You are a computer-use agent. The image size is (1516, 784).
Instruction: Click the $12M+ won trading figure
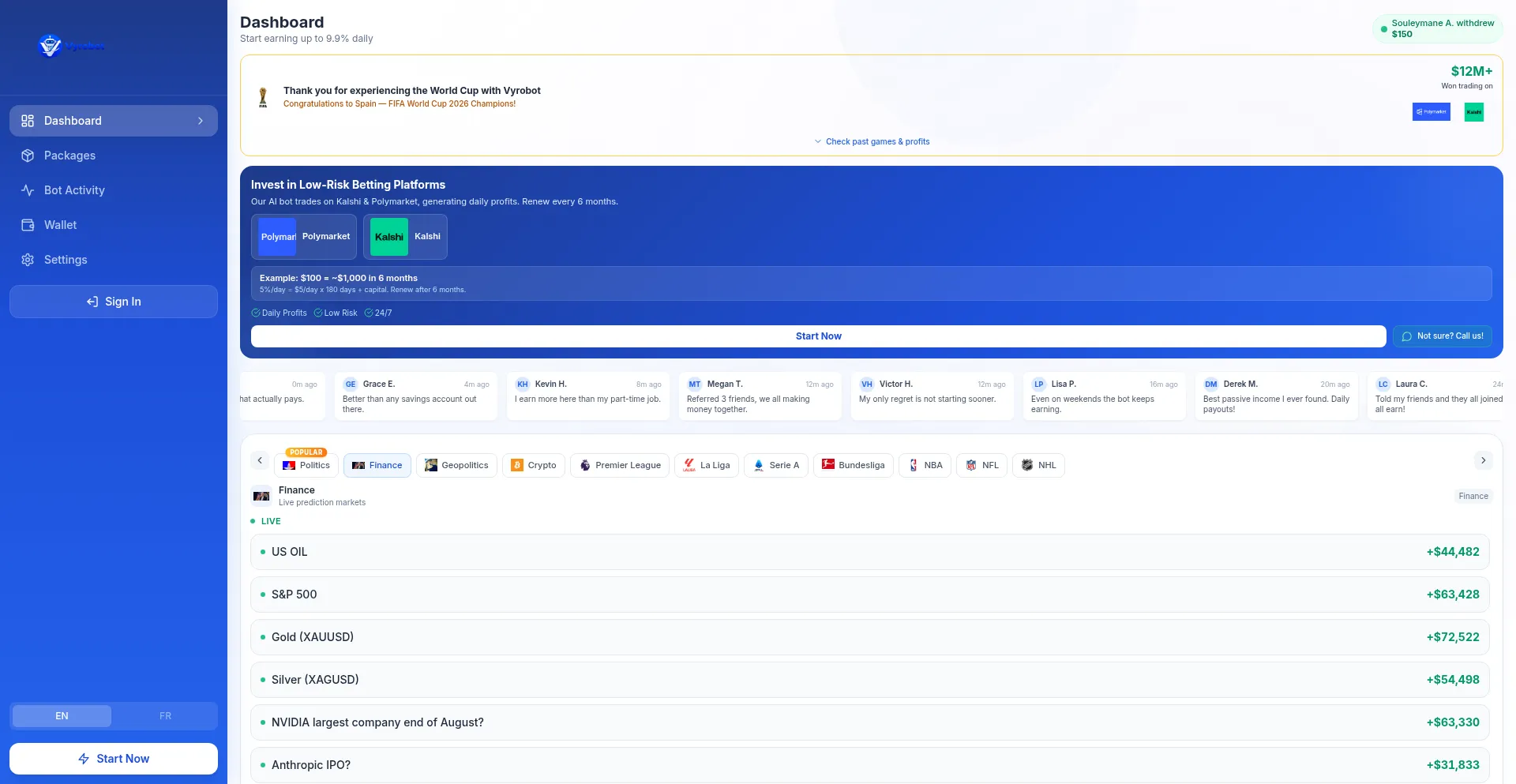pyautogui.click(x=1472, y=71)
